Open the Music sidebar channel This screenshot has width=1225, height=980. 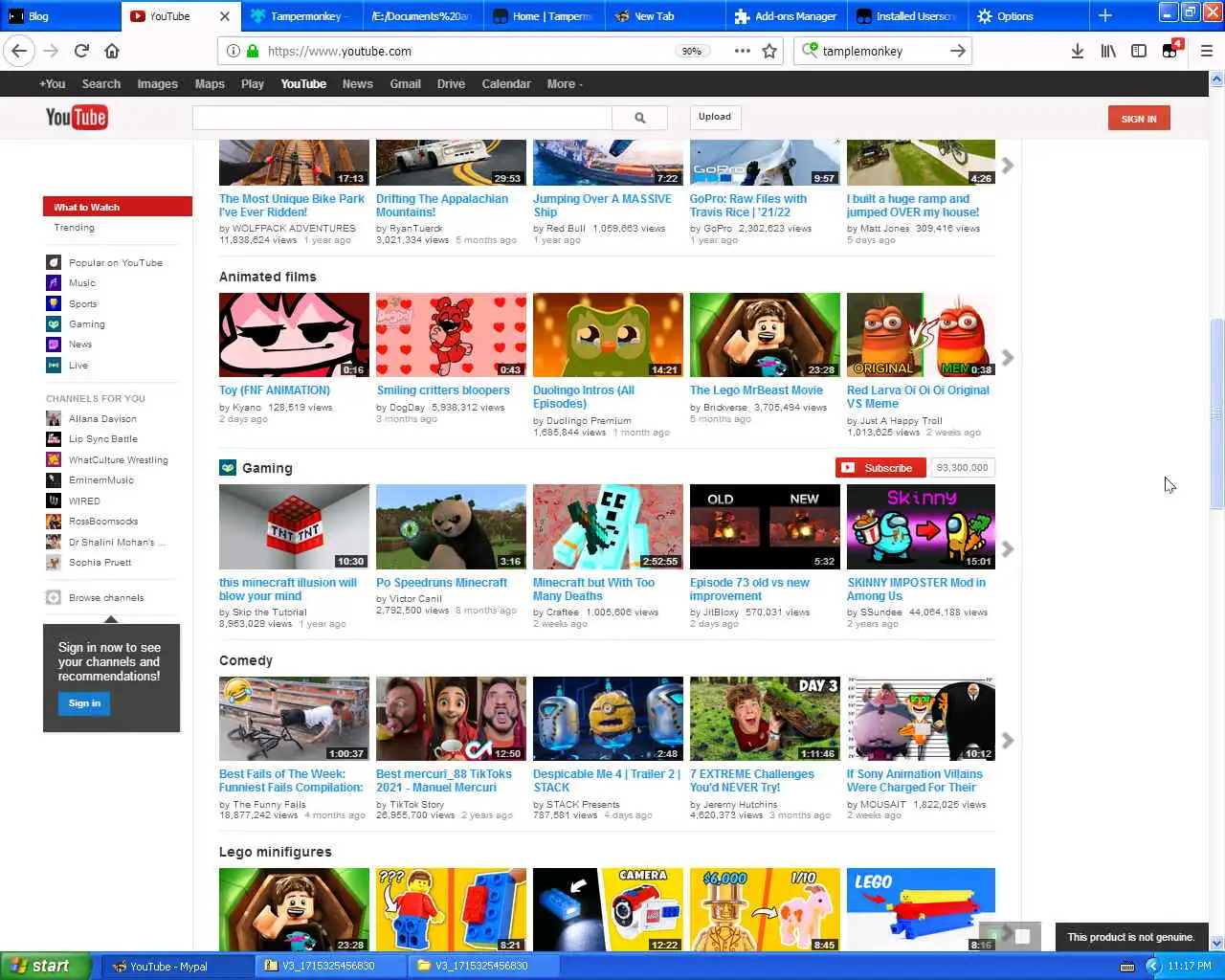(81, 283)
